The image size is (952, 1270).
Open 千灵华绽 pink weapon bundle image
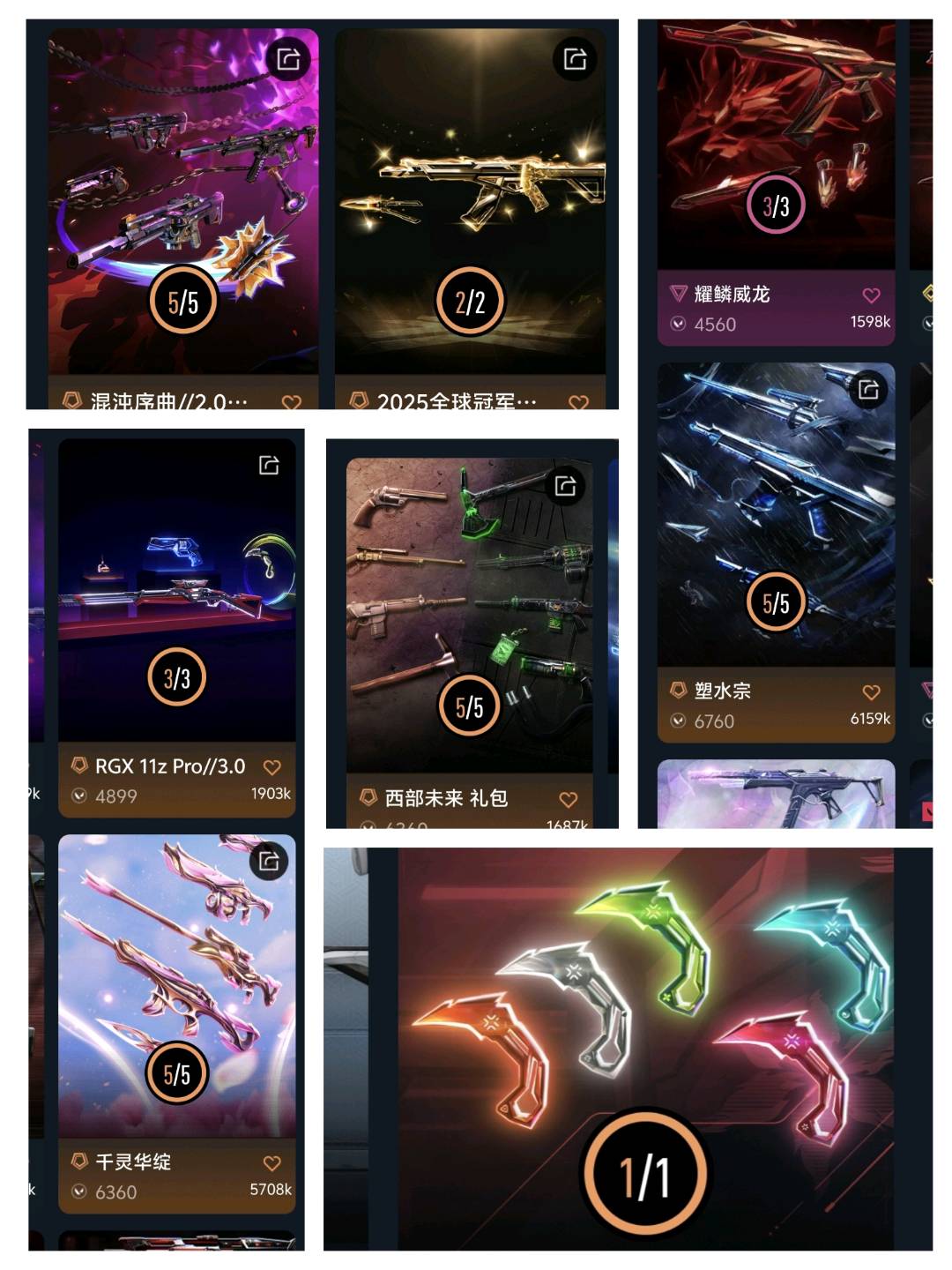coord(177,986)
